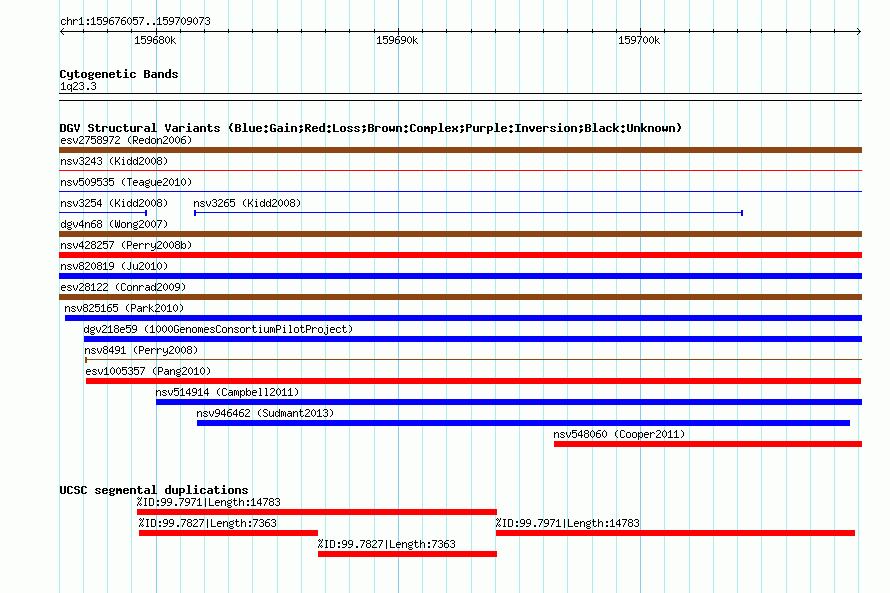Click the blue nsv820819 gain bar

pyautogui.click(x=460, y=276)
